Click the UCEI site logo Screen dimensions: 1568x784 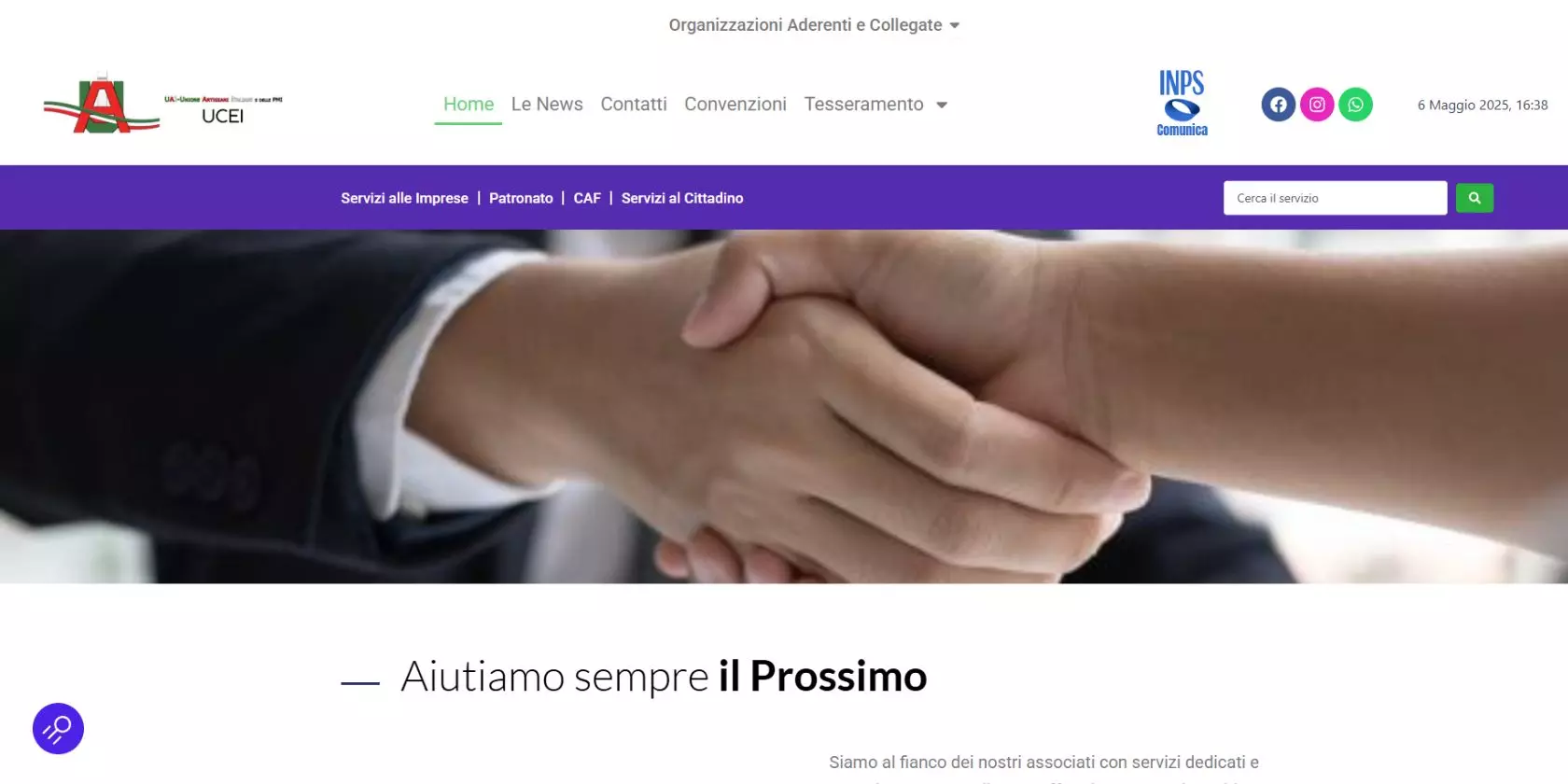(x=163, y=104)
